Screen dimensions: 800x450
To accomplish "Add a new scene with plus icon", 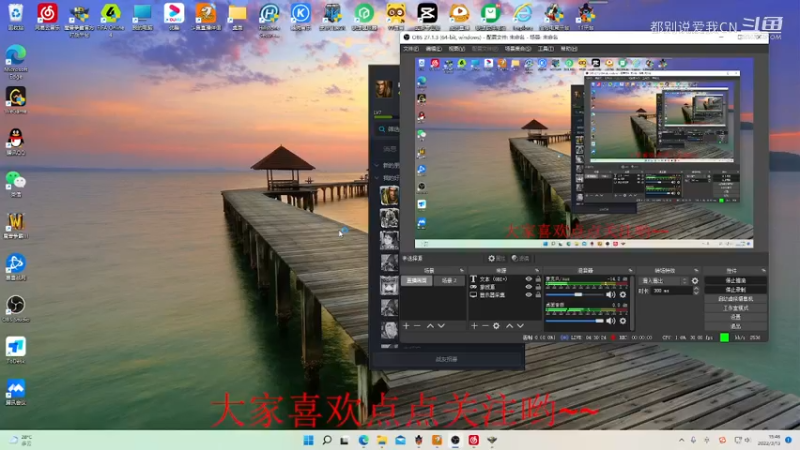I will [x=406, y=326].
